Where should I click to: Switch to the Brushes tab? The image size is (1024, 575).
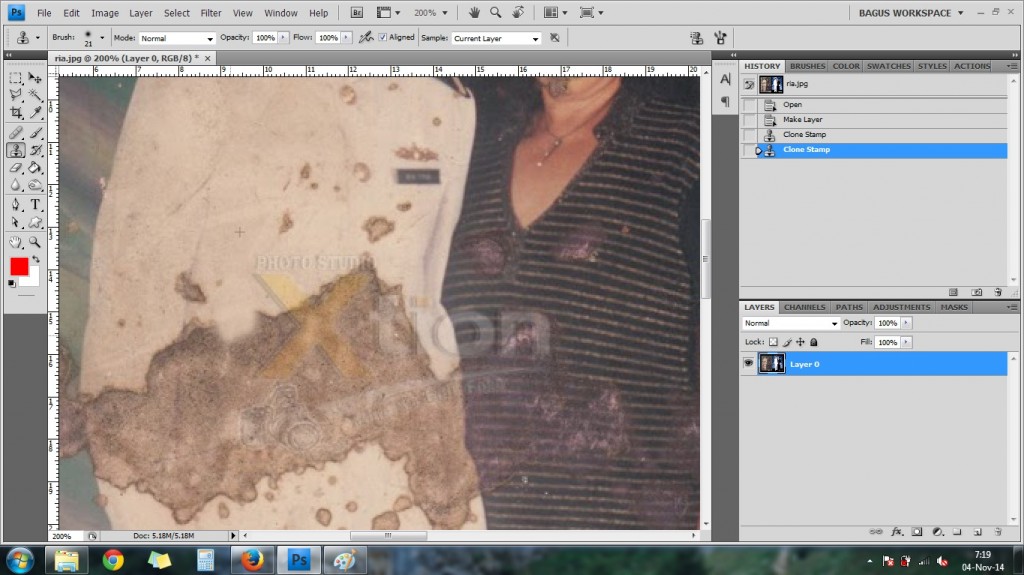(807, 66)
